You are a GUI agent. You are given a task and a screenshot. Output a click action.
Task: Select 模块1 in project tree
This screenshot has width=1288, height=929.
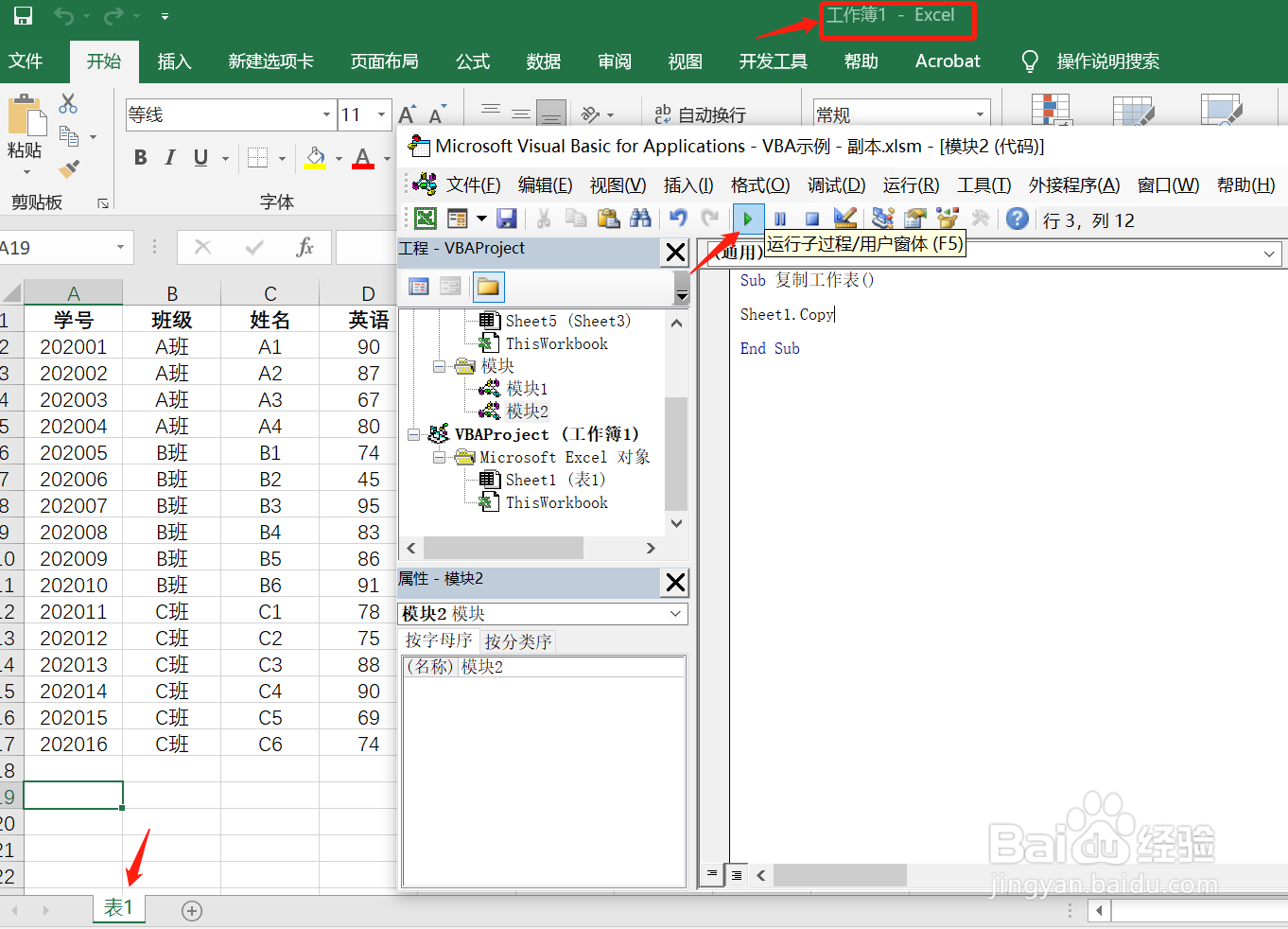point(527,389)
